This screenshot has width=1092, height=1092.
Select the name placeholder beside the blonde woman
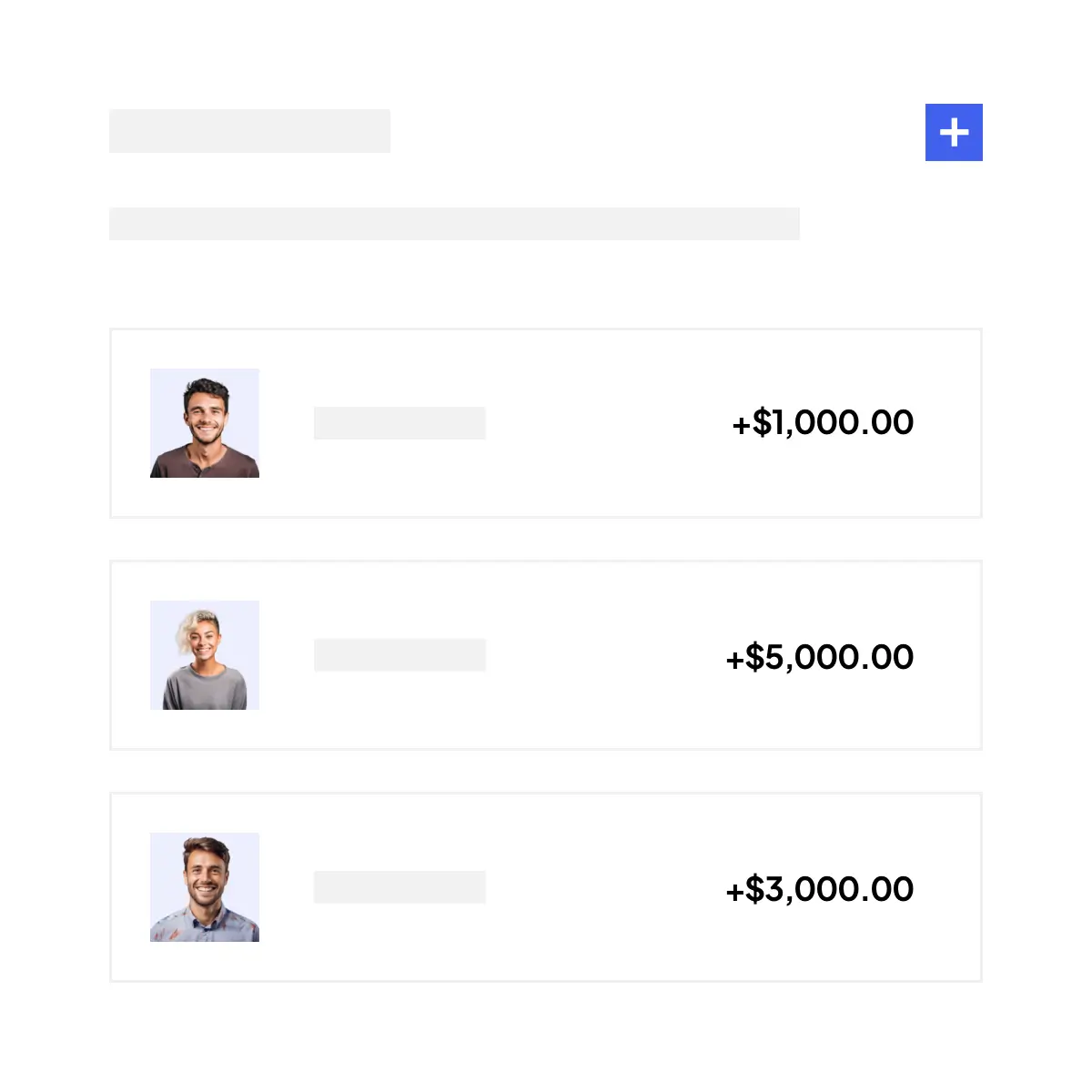(399, 655)
